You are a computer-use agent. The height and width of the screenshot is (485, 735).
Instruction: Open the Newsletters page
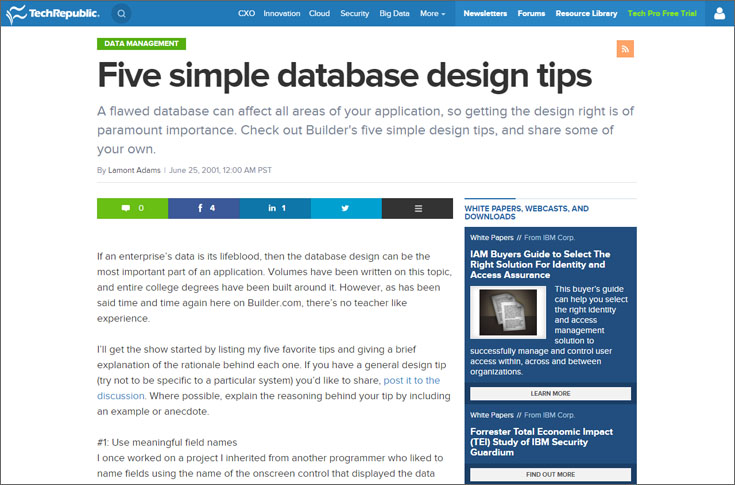point(485,14)
